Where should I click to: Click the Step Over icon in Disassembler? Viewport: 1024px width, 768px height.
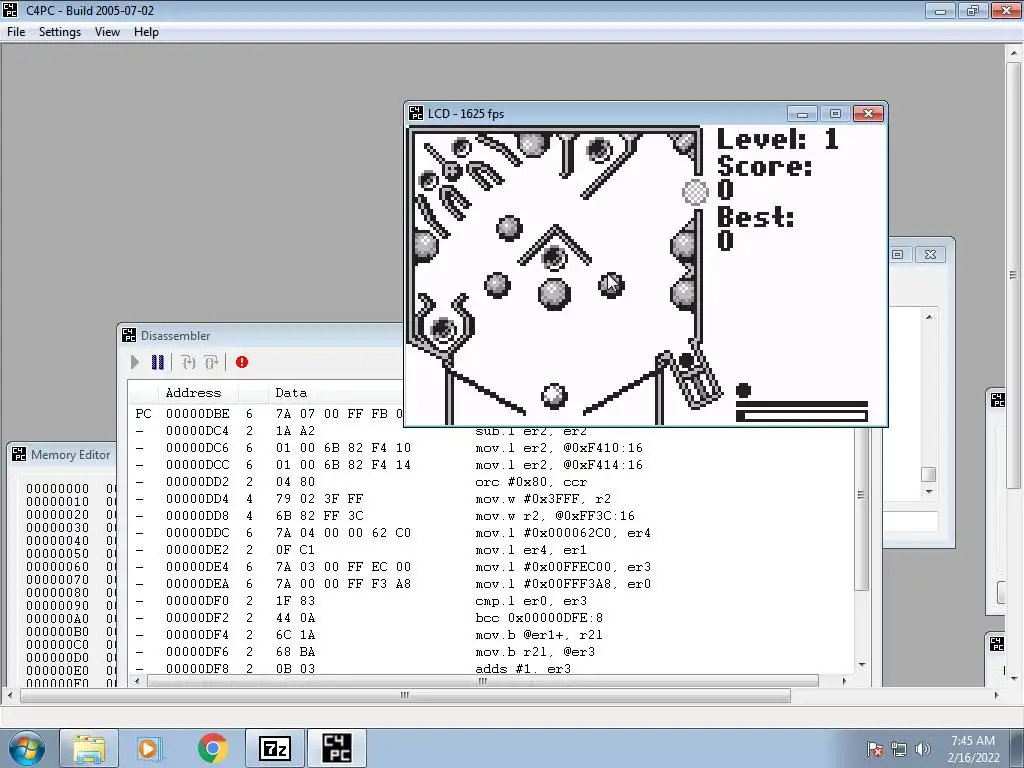point(211,362)
